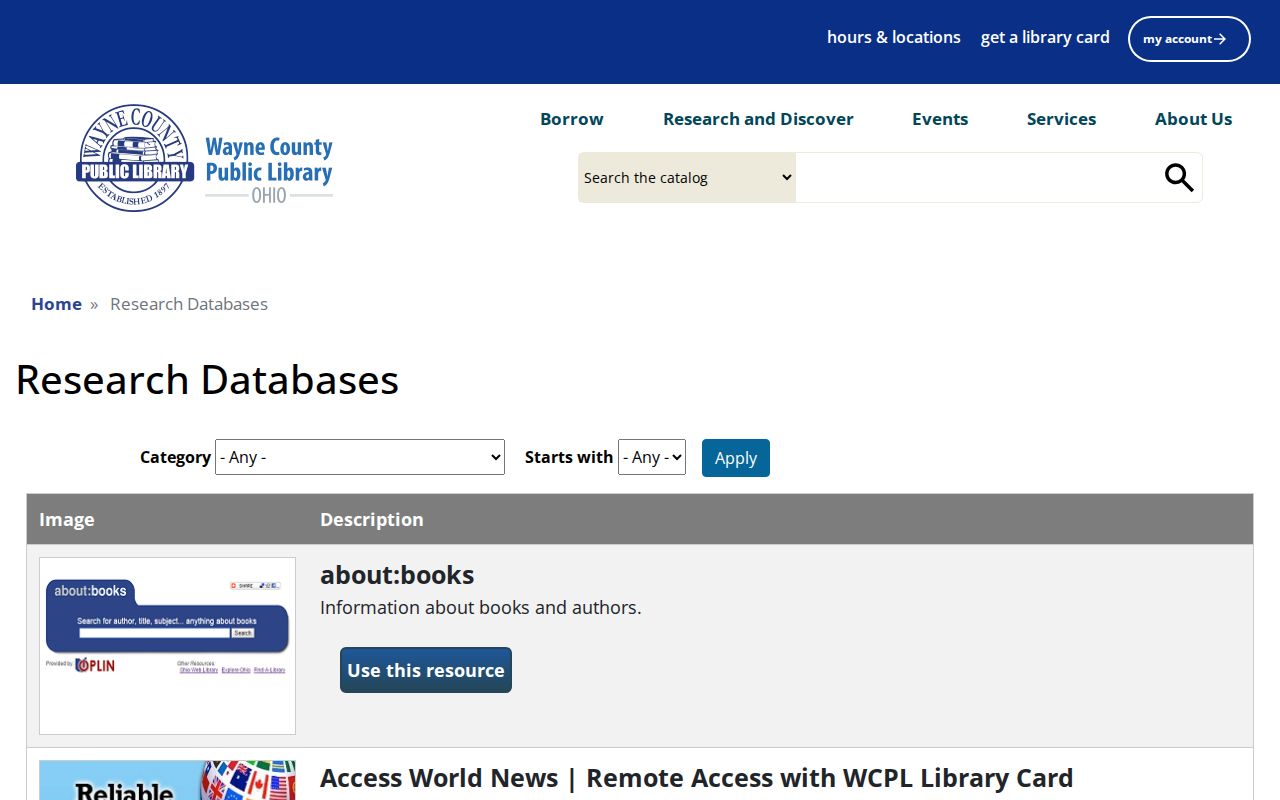The image size is (1280, 800).
Task: Open the Services menu
Action: (1061, 119)
